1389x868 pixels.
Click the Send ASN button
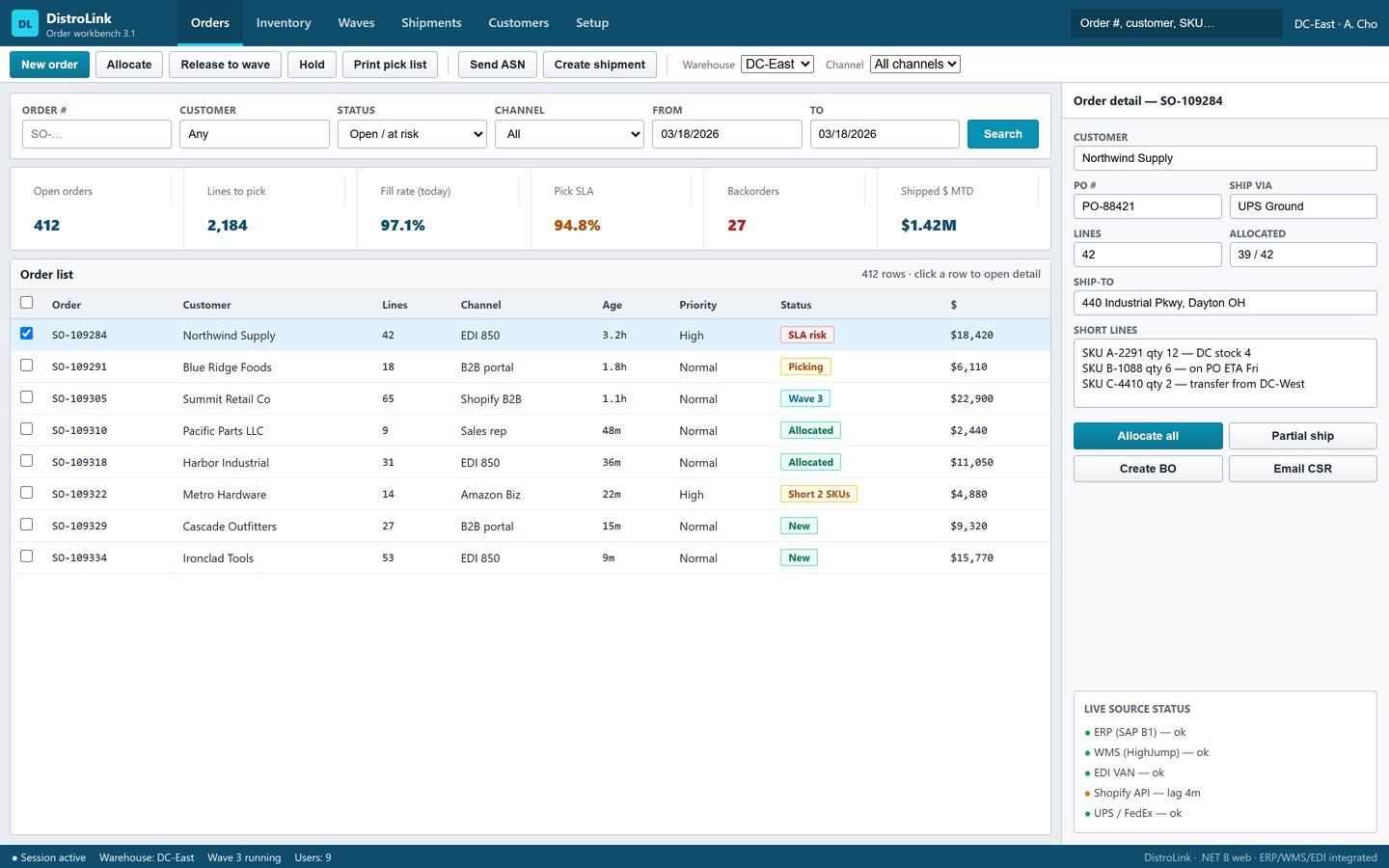pos(498,65)
